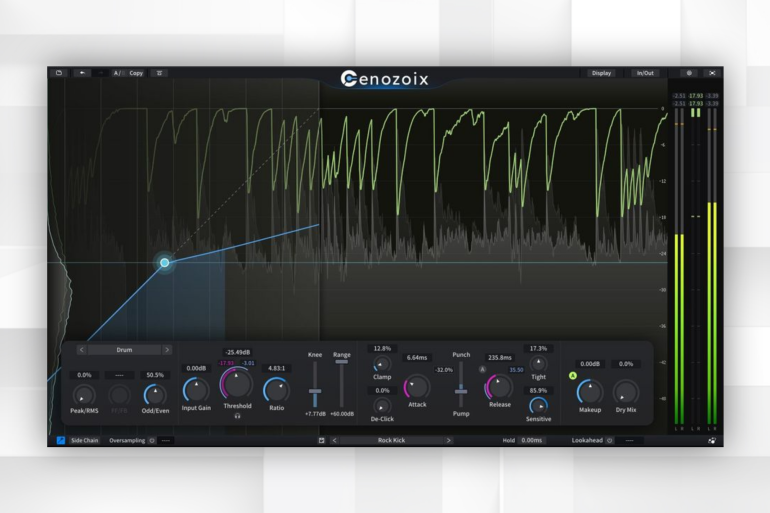
Task: Click the Ratio 4.83:1 value field
Action: click(276, 368)
